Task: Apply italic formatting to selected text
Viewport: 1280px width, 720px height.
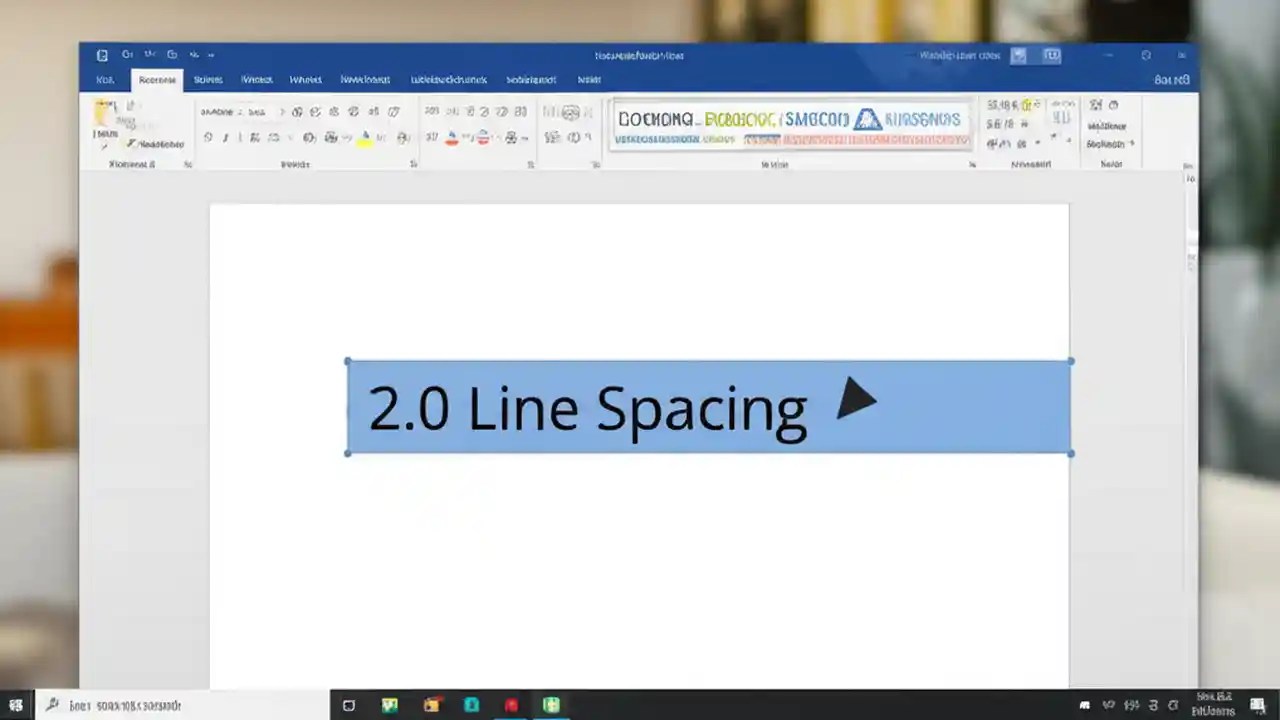Action: click(224, 137)
